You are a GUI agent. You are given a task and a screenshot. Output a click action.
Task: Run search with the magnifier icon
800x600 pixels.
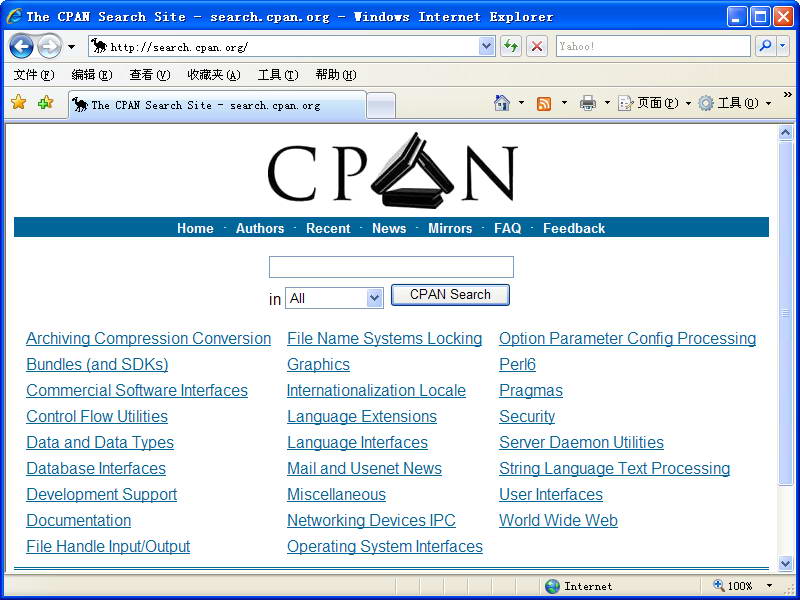tap(765, 46)
